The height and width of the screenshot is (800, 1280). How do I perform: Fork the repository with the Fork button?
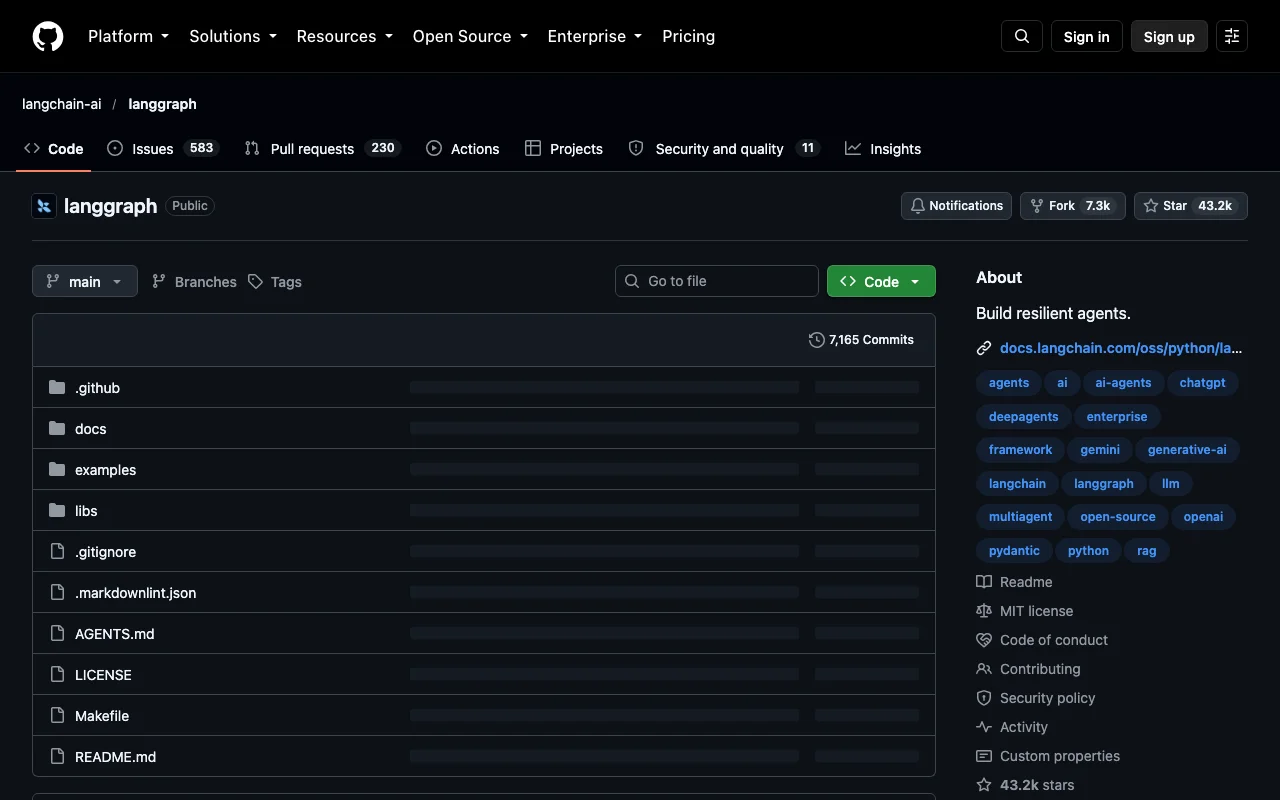tap(1073, 206)
